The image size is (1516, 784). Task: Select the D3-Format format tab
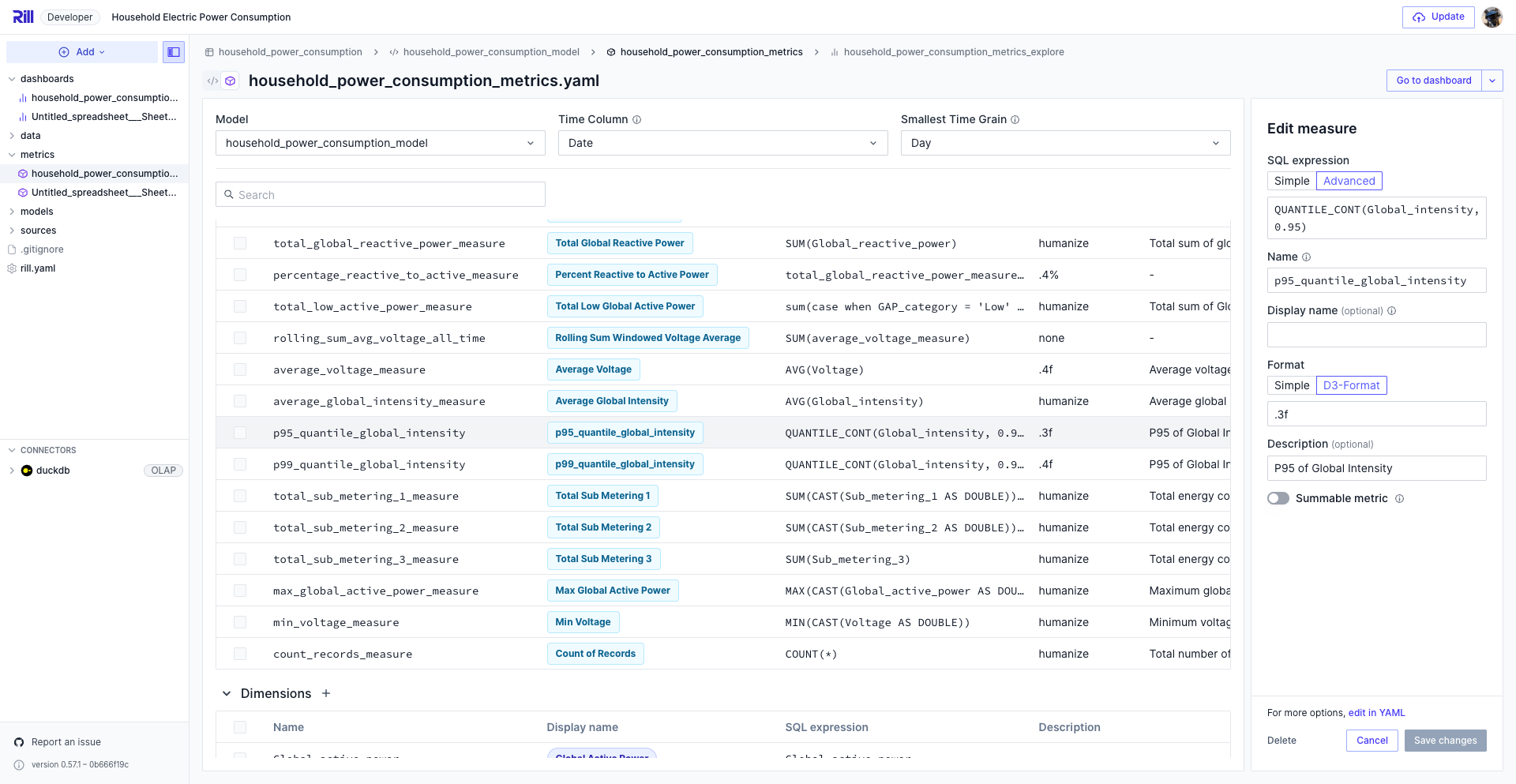[1351, 385]
